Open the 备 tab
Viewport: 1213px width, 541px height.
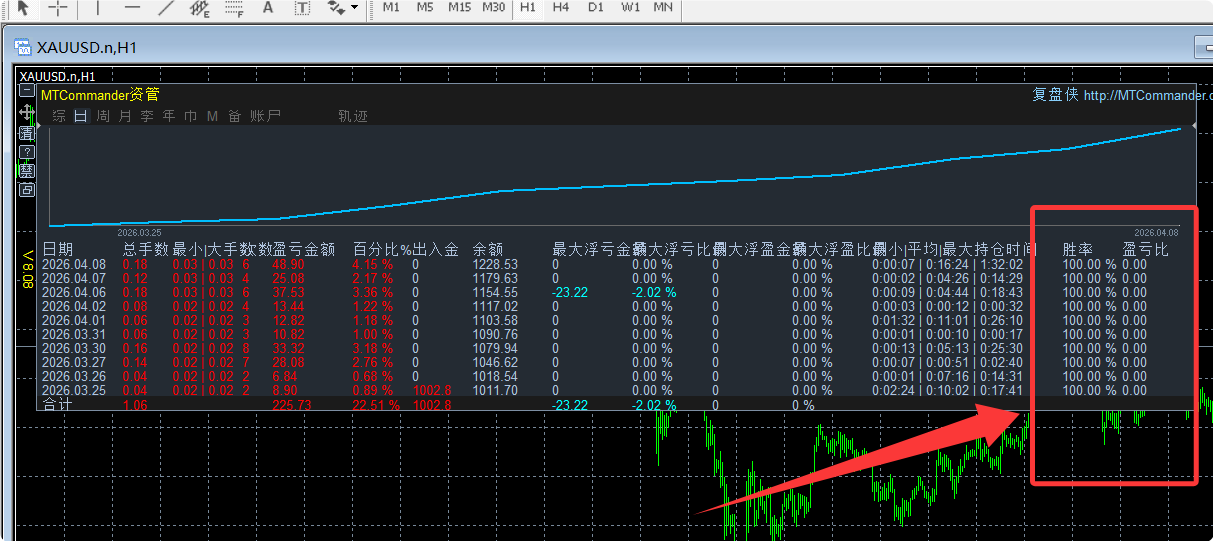234,116
